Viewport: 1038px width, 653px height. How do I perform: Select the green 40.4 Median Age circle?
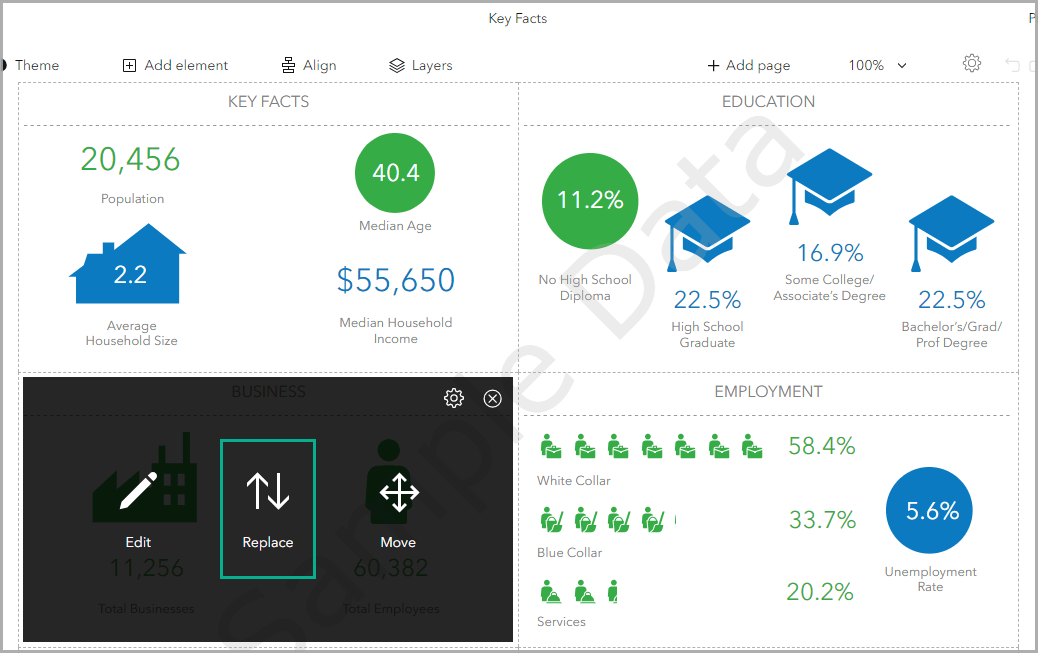[x=395, y=173]
